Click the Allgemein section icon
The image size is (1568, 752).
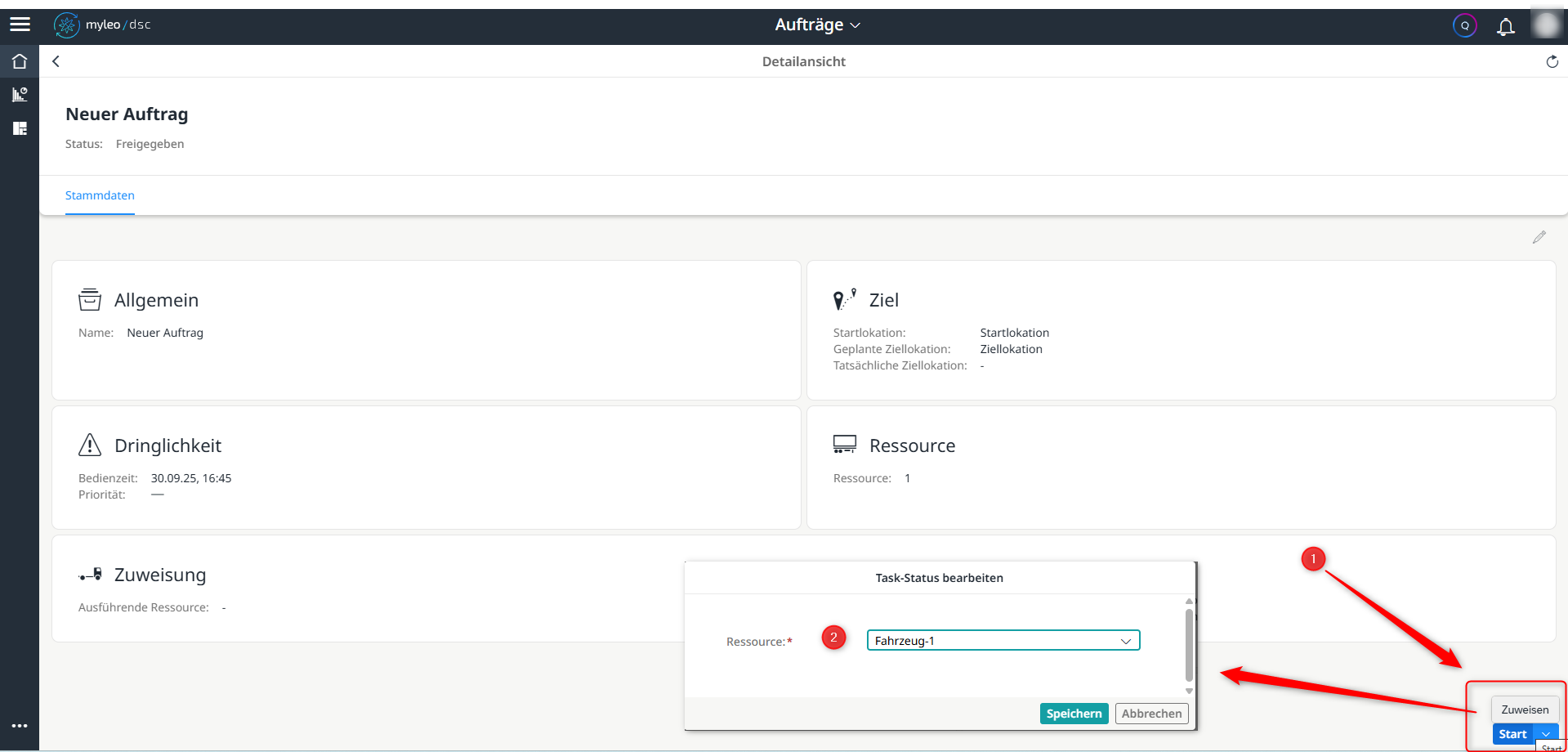point(90,300)
